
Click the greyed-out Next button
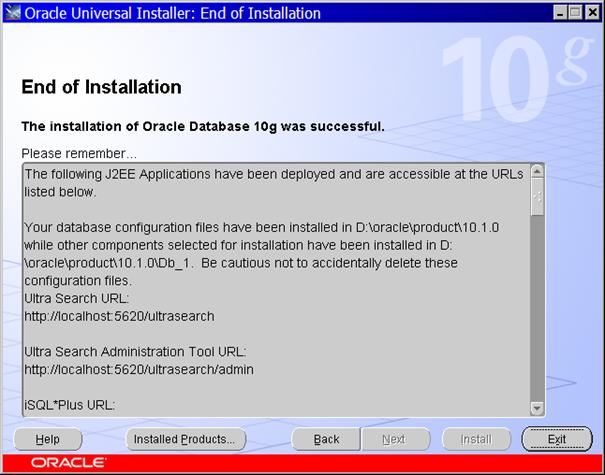394,439
